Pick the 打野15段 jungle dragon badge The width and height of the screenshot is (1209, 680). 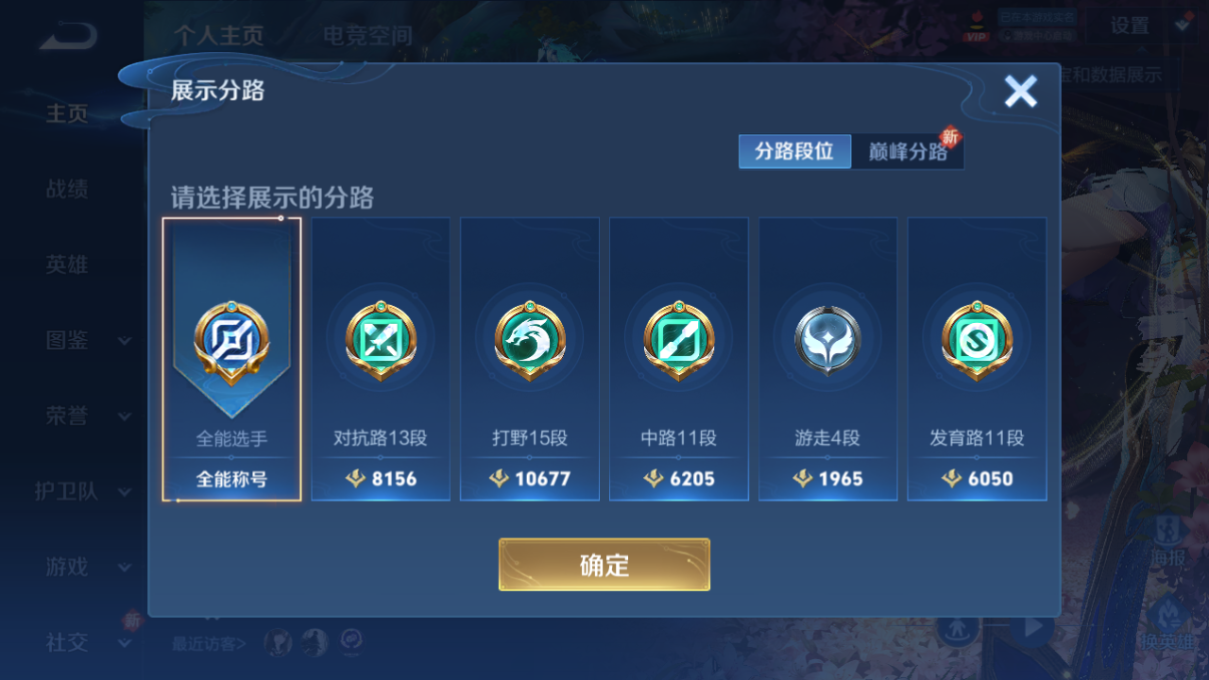pyautogui.click(x=529, y=340)
